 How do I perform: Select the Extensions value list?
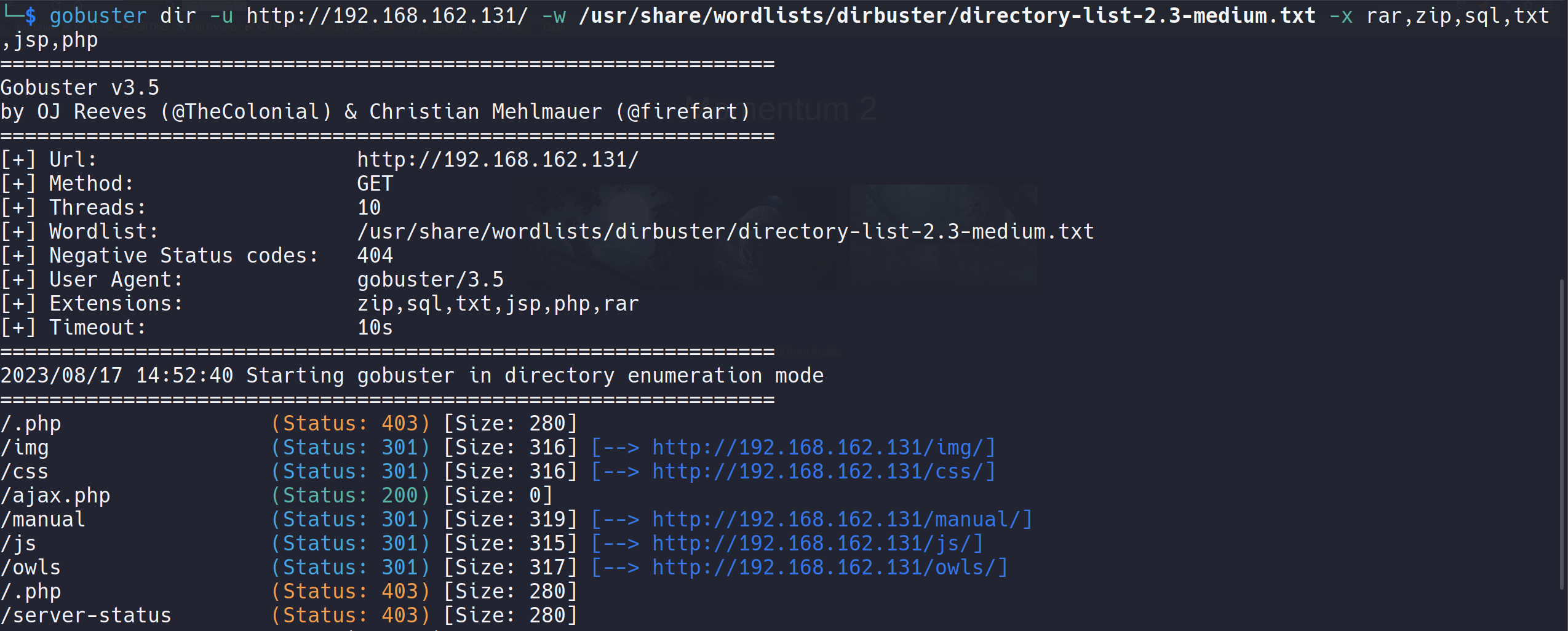(x=498, y=304)
